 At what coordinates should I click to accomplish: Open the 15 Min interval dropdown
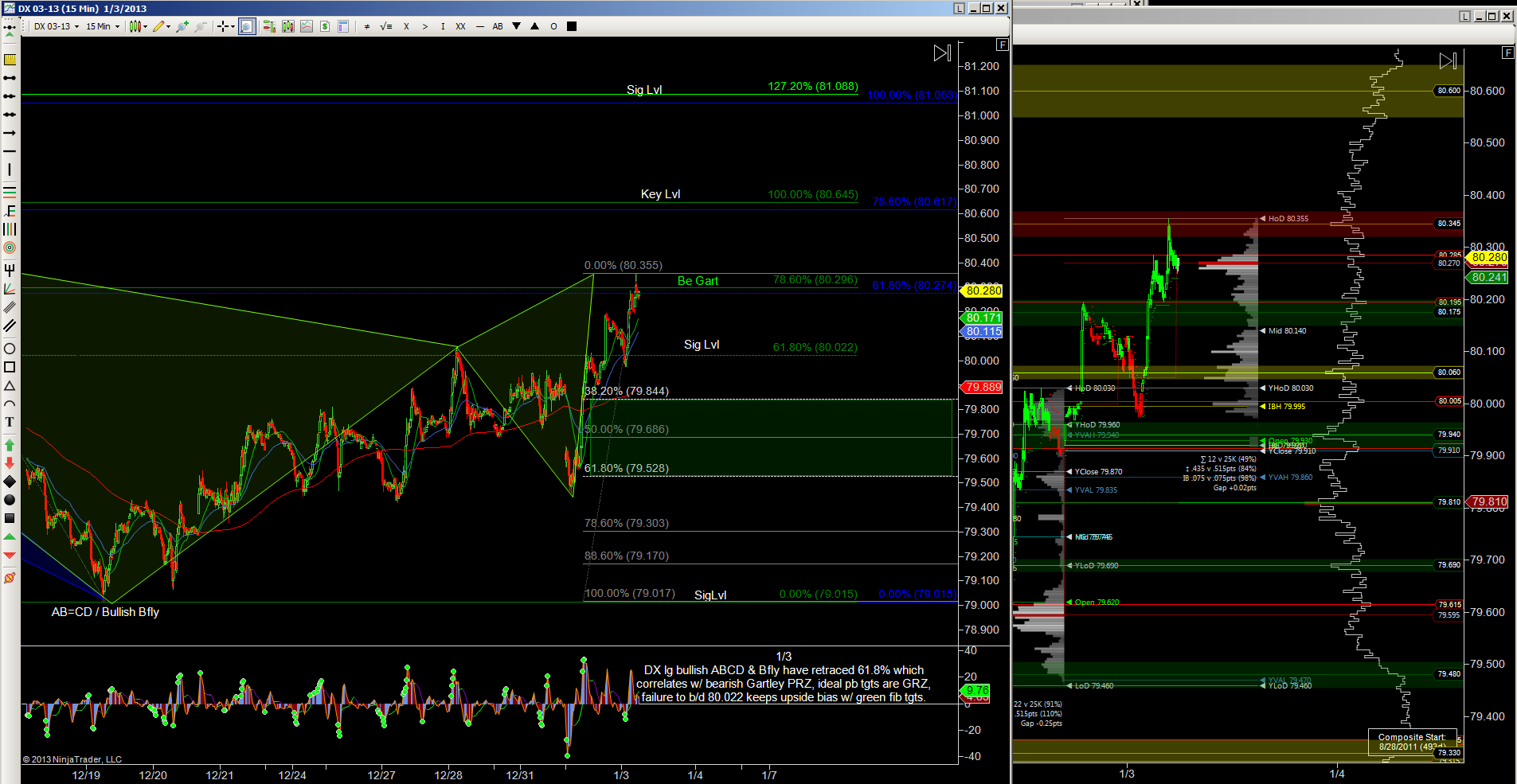click(103, 26)
